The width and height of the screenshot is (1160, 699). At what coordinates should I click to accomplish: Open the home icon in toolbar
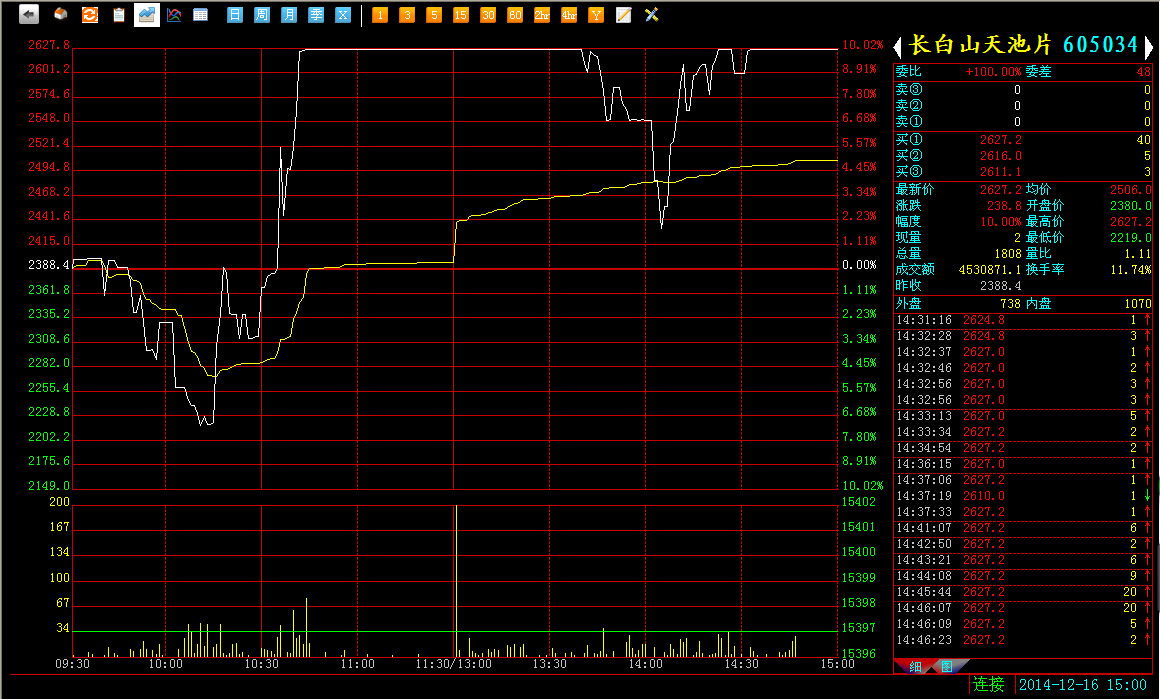61,14
